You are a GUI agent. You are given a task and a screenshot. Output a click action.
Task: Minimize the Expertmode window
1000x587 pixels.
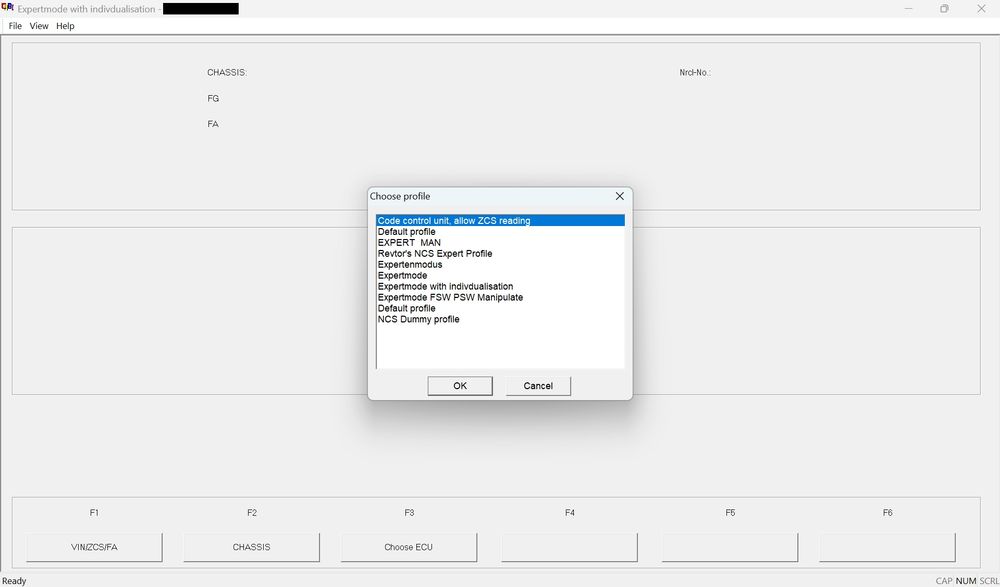[x=908, y=8]
